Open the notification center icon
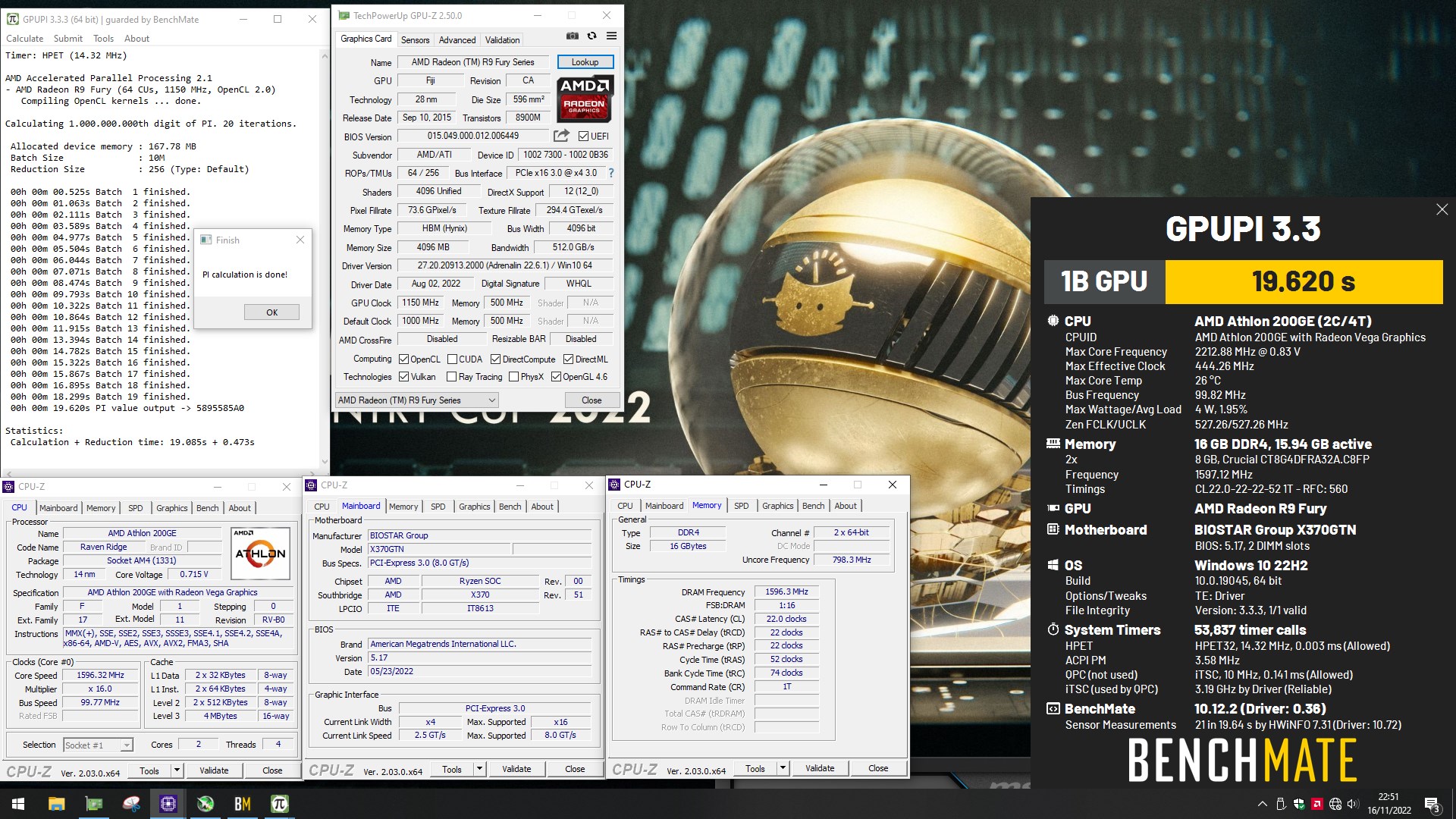Image resolution: width=1456 pixels, height=819 pixels. click(1432, 804)
